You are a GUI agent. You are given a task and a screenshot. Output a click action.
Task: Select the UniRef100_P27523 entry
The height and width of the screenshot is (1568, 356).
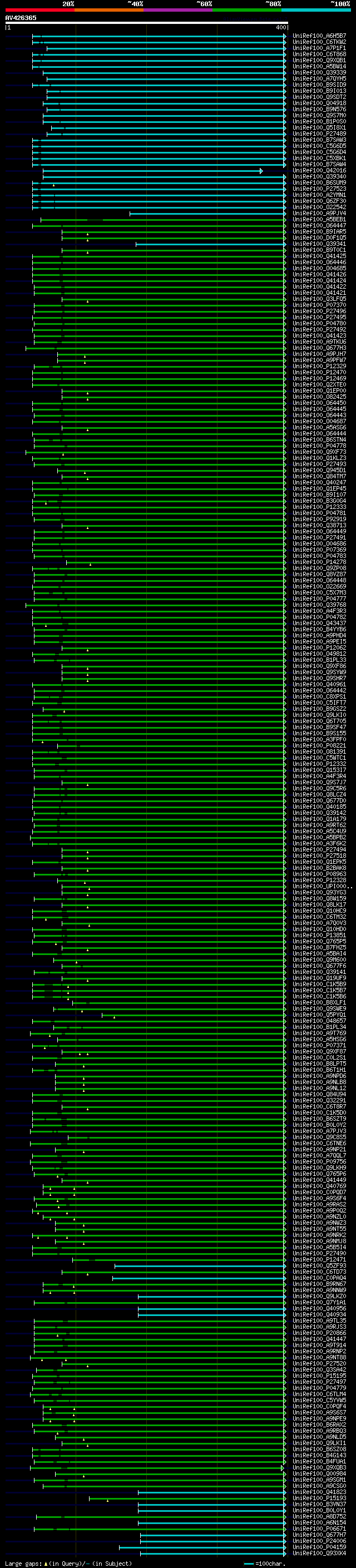319,189
